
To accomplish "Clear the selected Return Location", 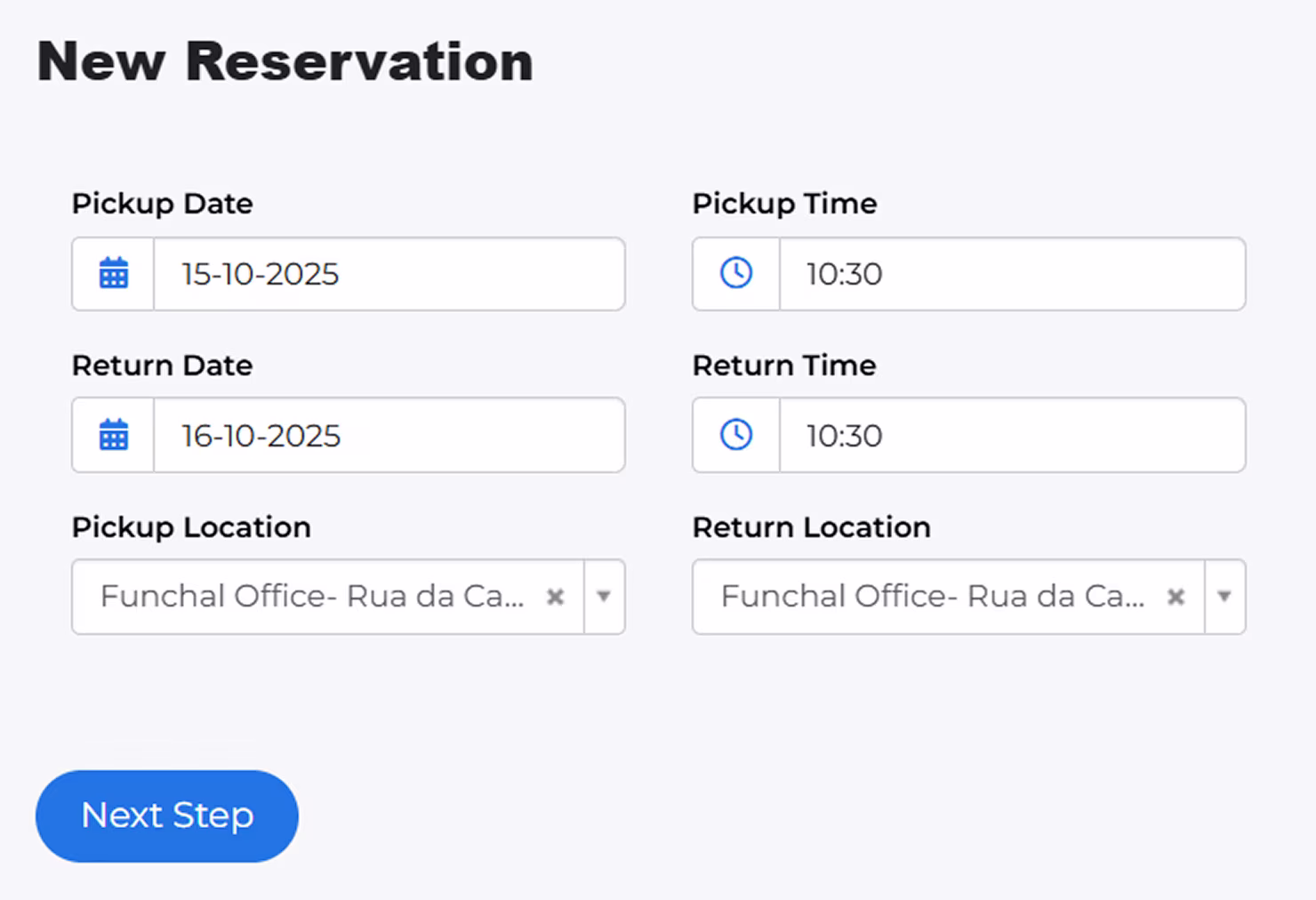I will pos(1176,597).
